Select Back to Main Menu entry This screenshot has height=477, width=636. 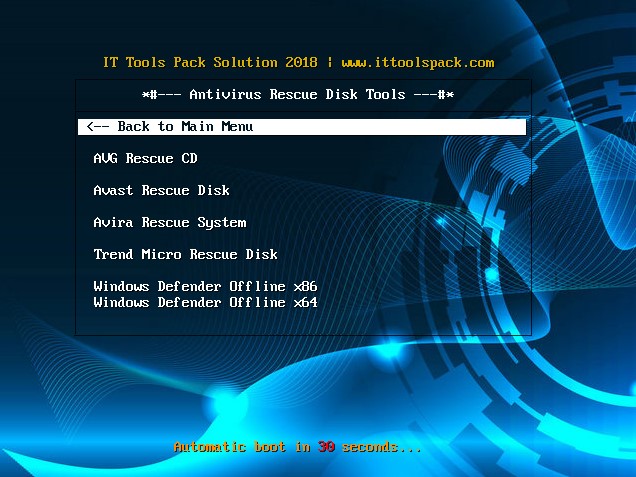point(302,127)
